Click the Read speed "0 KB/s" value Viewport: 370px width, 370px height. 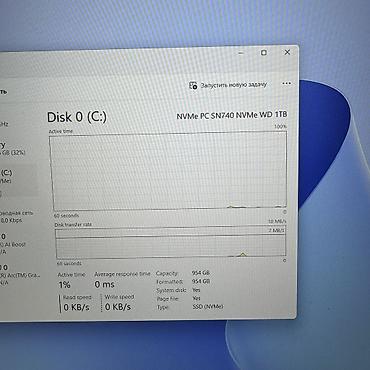coord(76,307)
